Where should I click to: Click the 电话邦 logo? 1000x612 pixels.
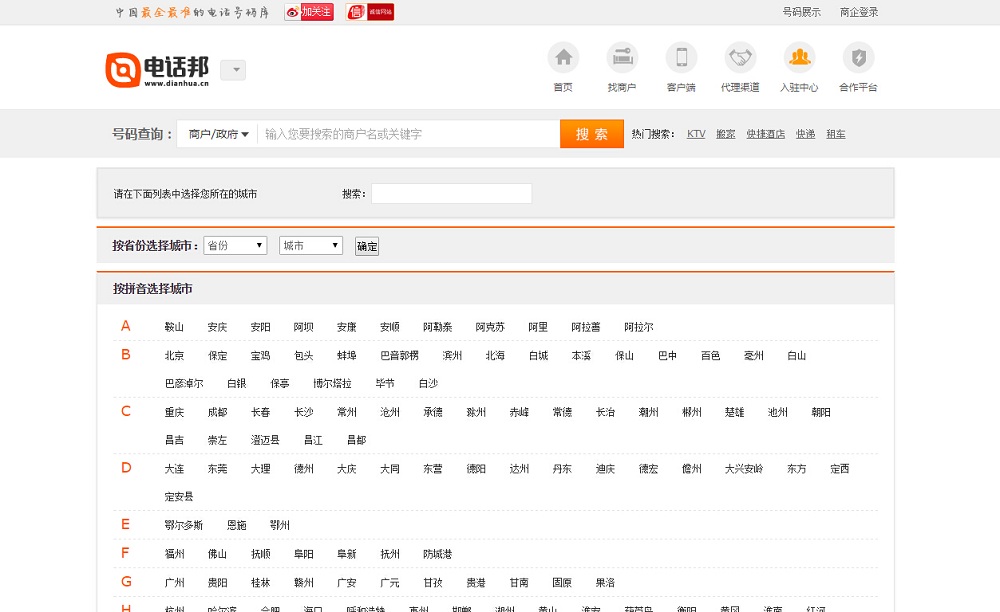[x=158, y=69]
